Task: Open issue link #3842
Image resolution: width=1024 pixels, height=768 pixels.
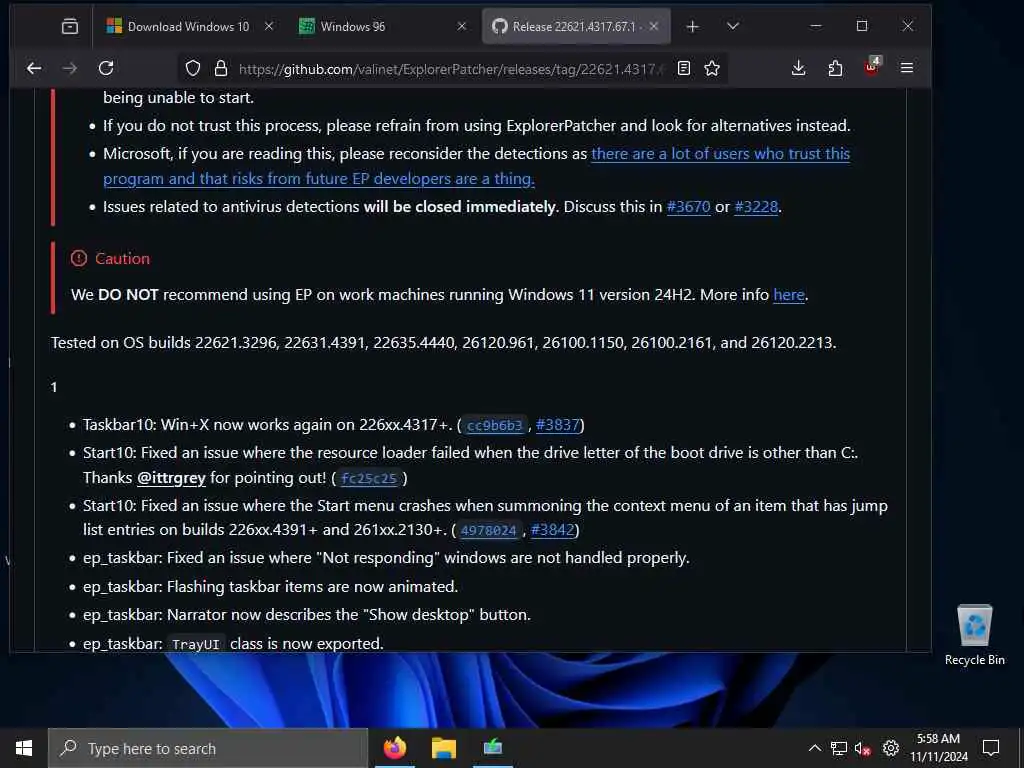Action: [x=552, y=530]
